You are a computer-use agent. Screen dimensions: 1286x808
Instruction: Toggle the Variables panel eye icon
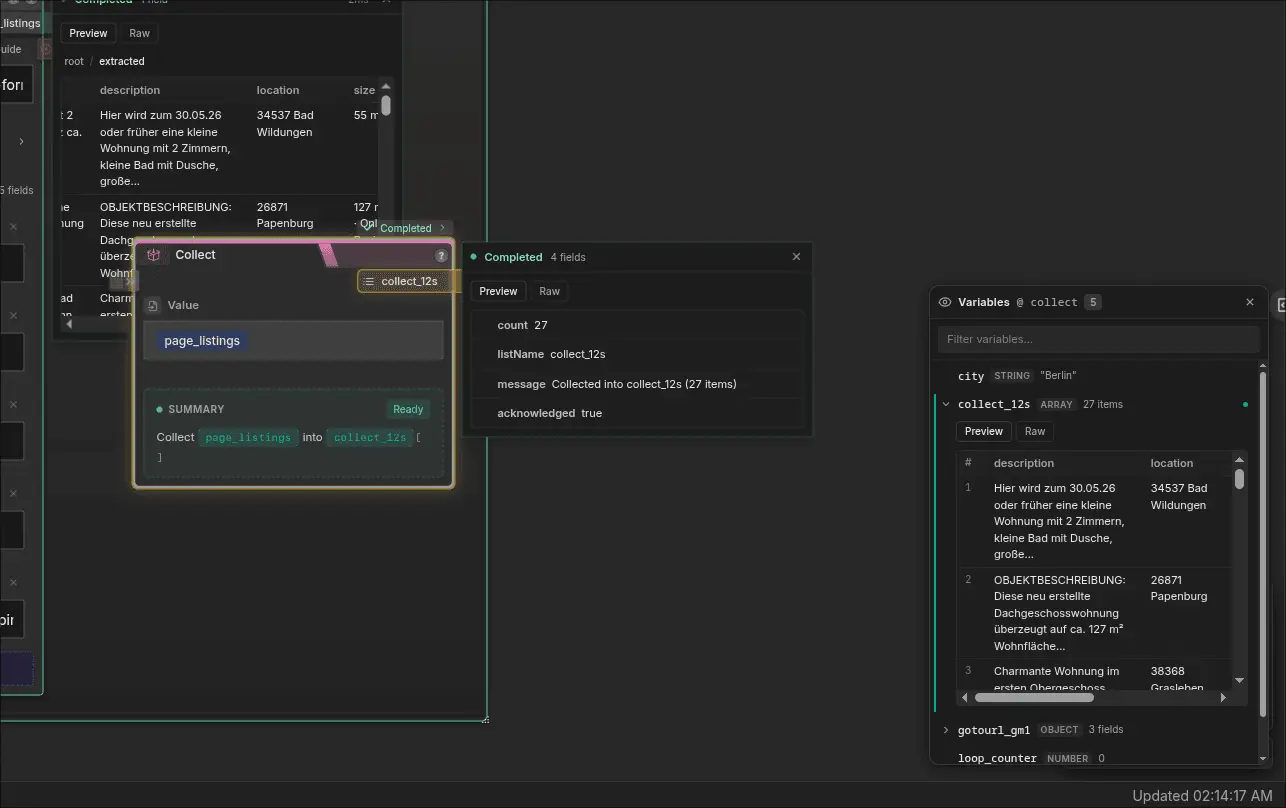[945, 302]
